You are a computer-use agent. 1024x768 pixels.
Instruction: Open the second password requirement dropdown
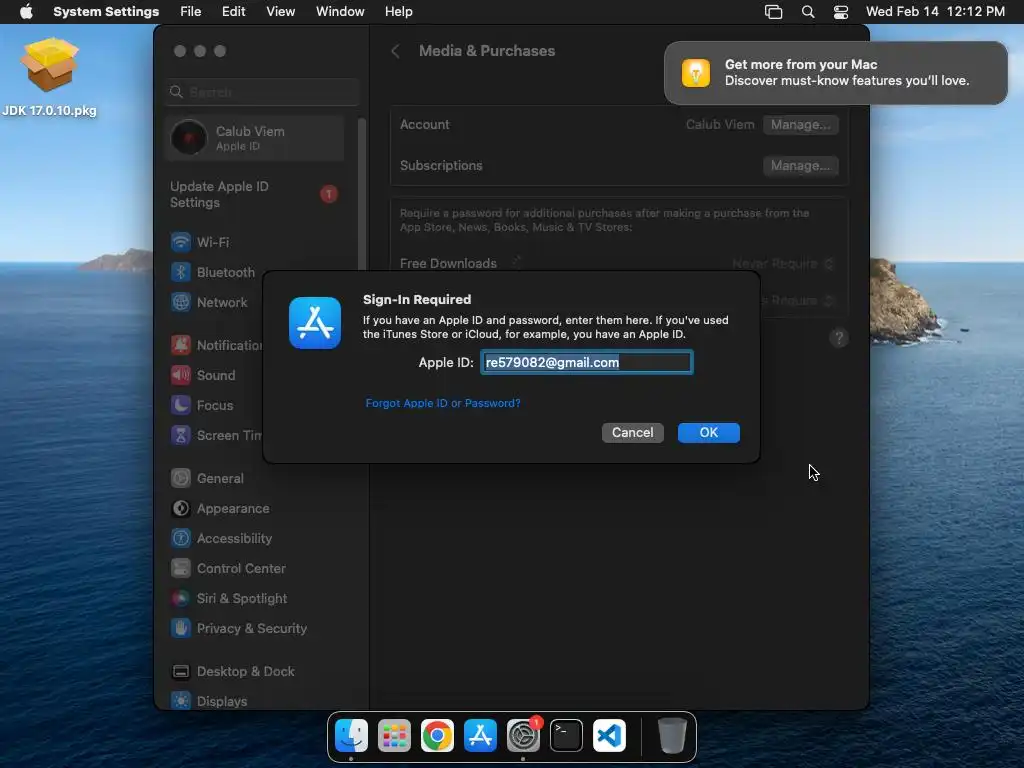pos(798,300)
